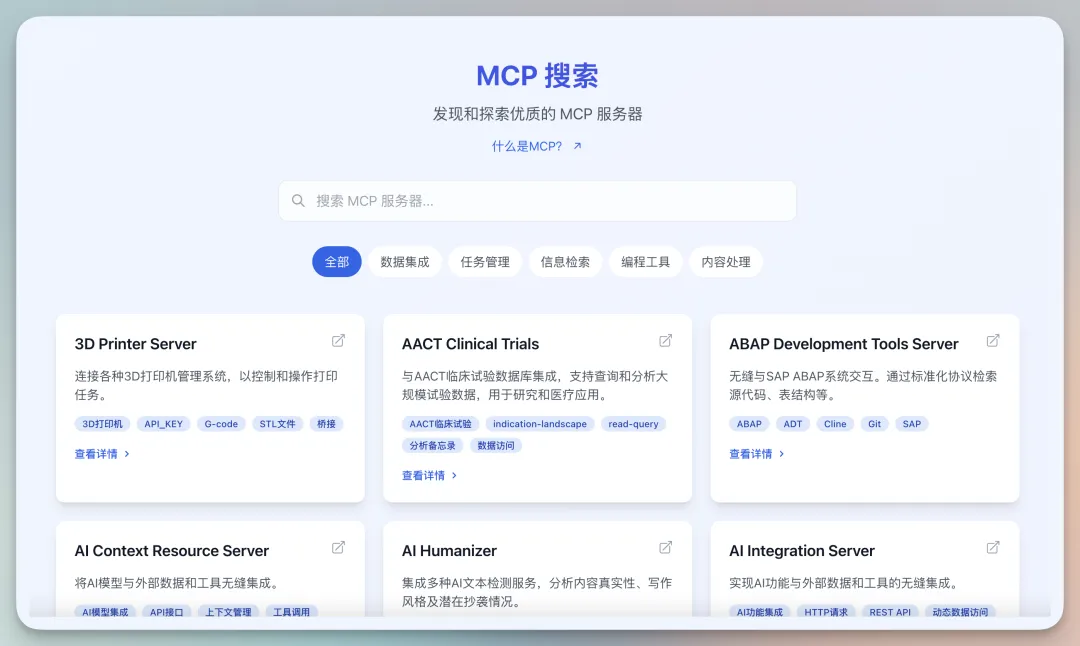
Task: Click the ABAP tag
Action: tap(749, 424)
